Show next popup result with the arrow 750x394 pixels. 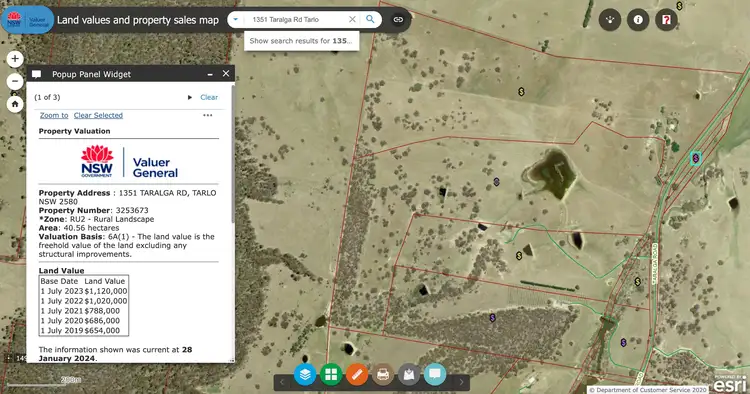[x=190, y=97]
